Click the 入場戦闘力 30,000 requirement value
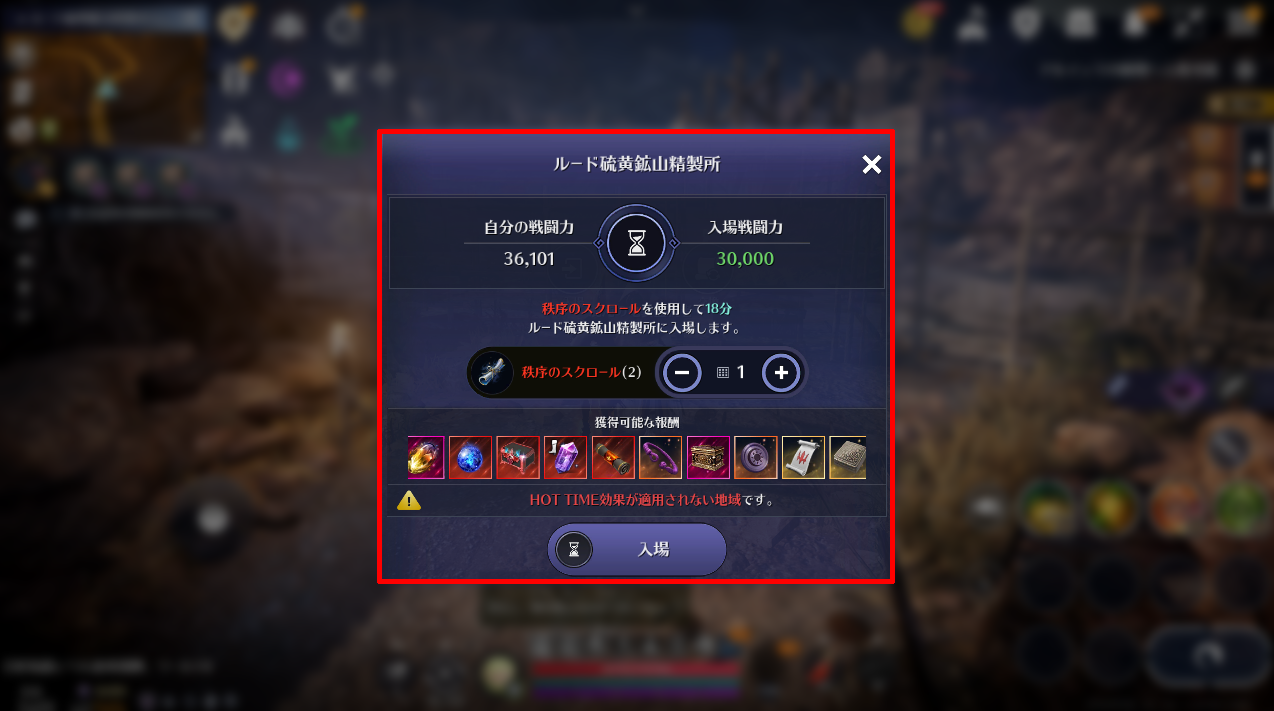1274x711 pixels. tap(745, 259)
